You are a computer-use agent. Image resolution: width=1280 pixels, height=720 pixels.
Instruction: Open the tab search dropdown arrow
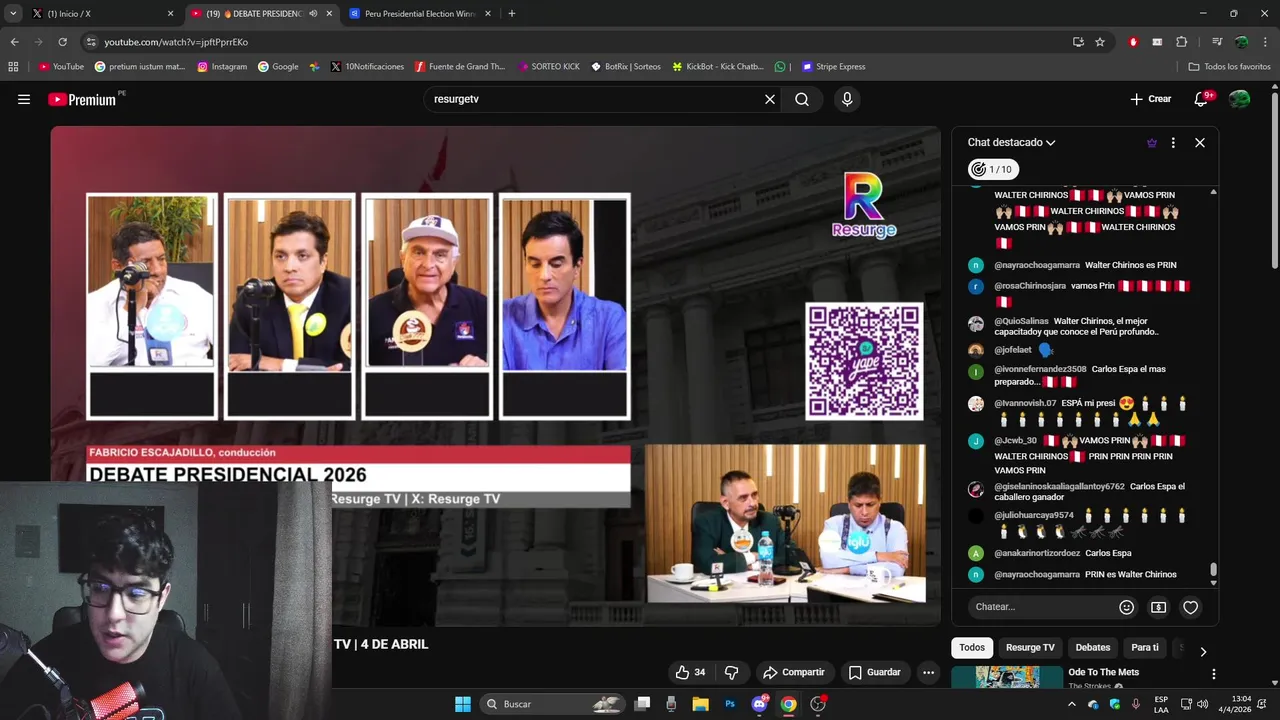[13, 14]
